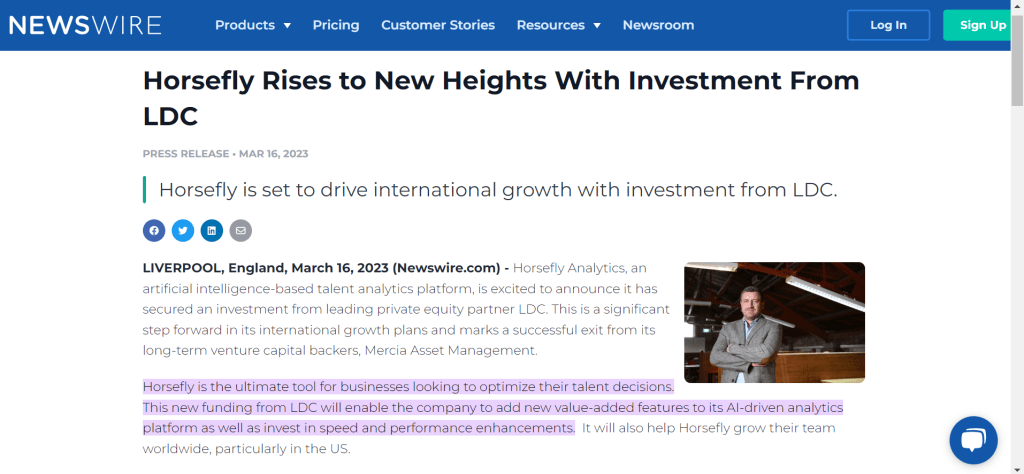
Task: Click the purple highlighted paragraph text
Action: tap(492, 408)
